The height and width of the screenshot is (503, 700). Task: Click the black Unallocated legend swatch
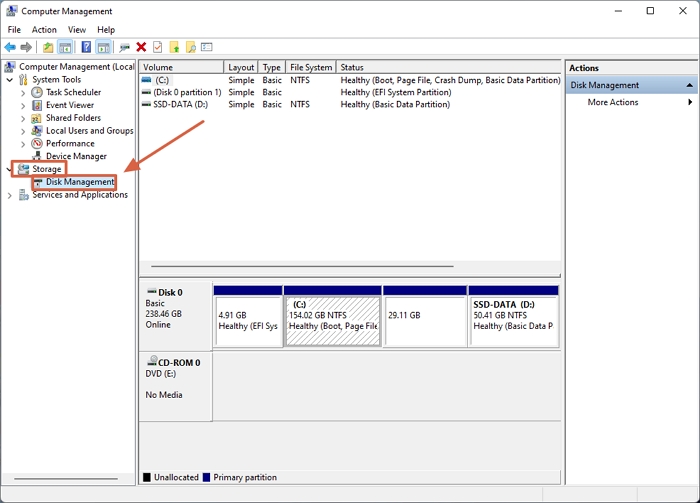(147, 478)
